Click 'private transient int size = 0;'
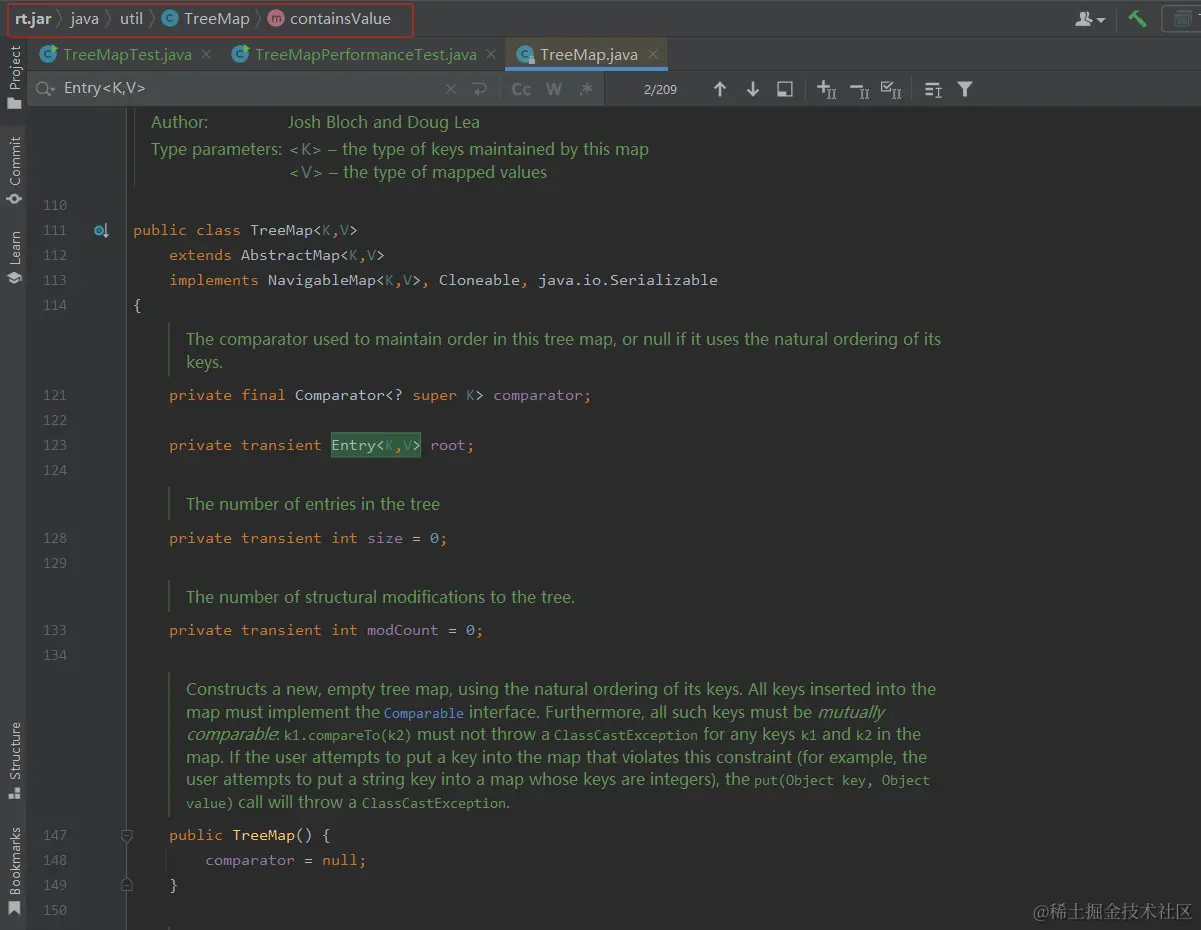 click(x=308, y=538)
